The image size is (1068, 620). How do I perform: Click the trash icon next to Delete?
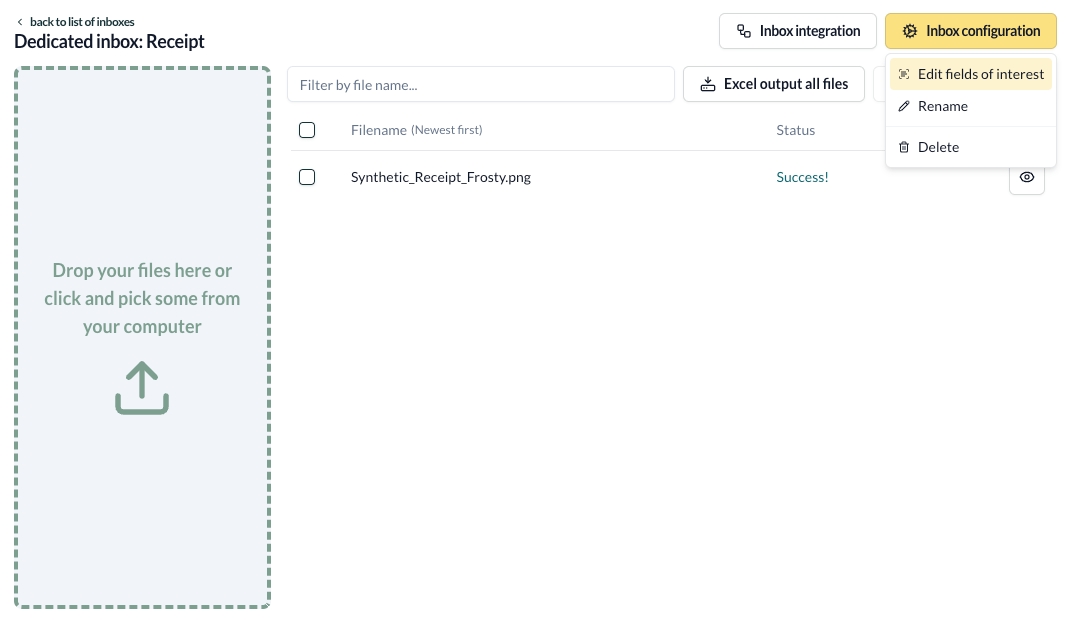click(904, 147)
